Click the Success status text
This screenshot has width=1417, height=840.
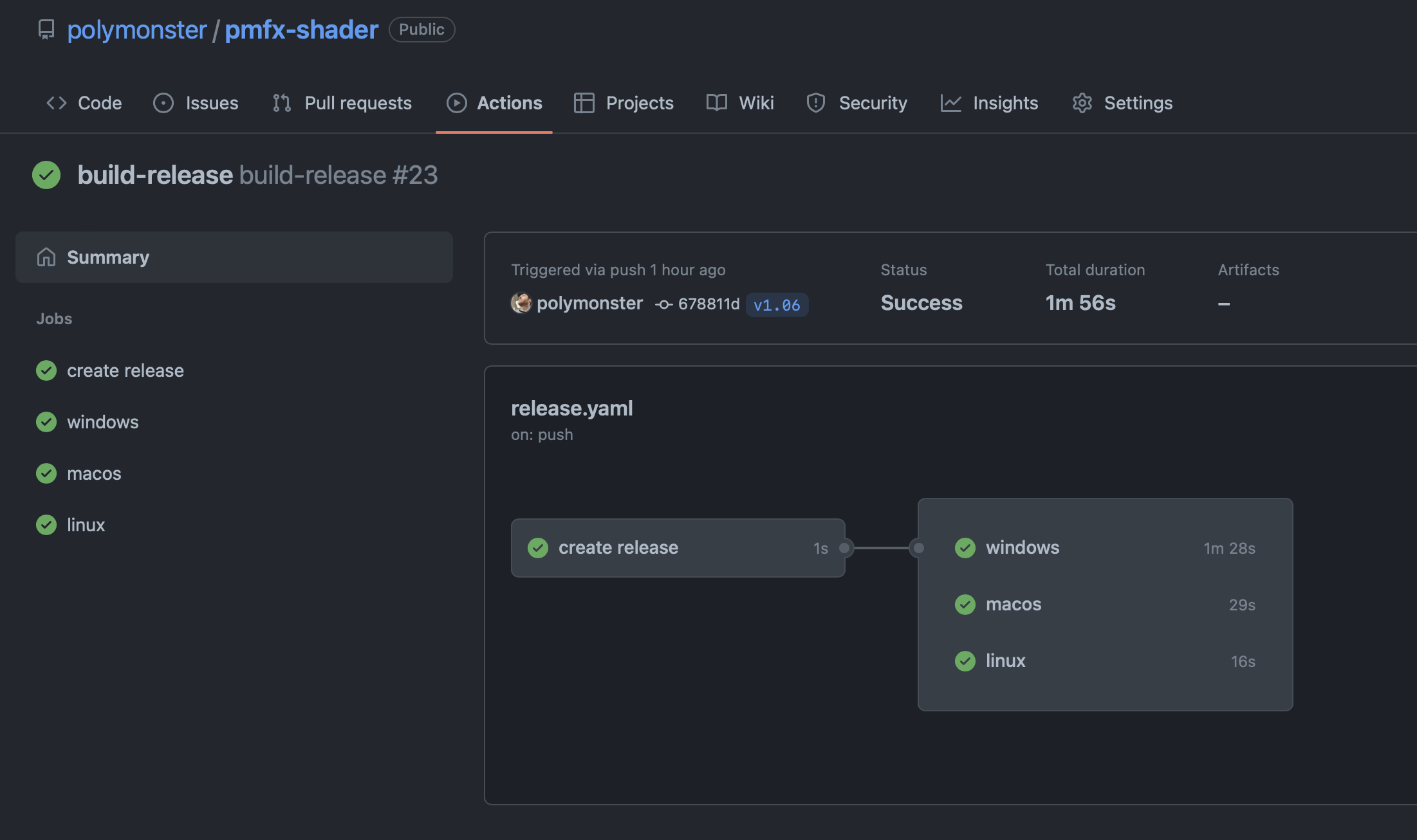point(922,303)
